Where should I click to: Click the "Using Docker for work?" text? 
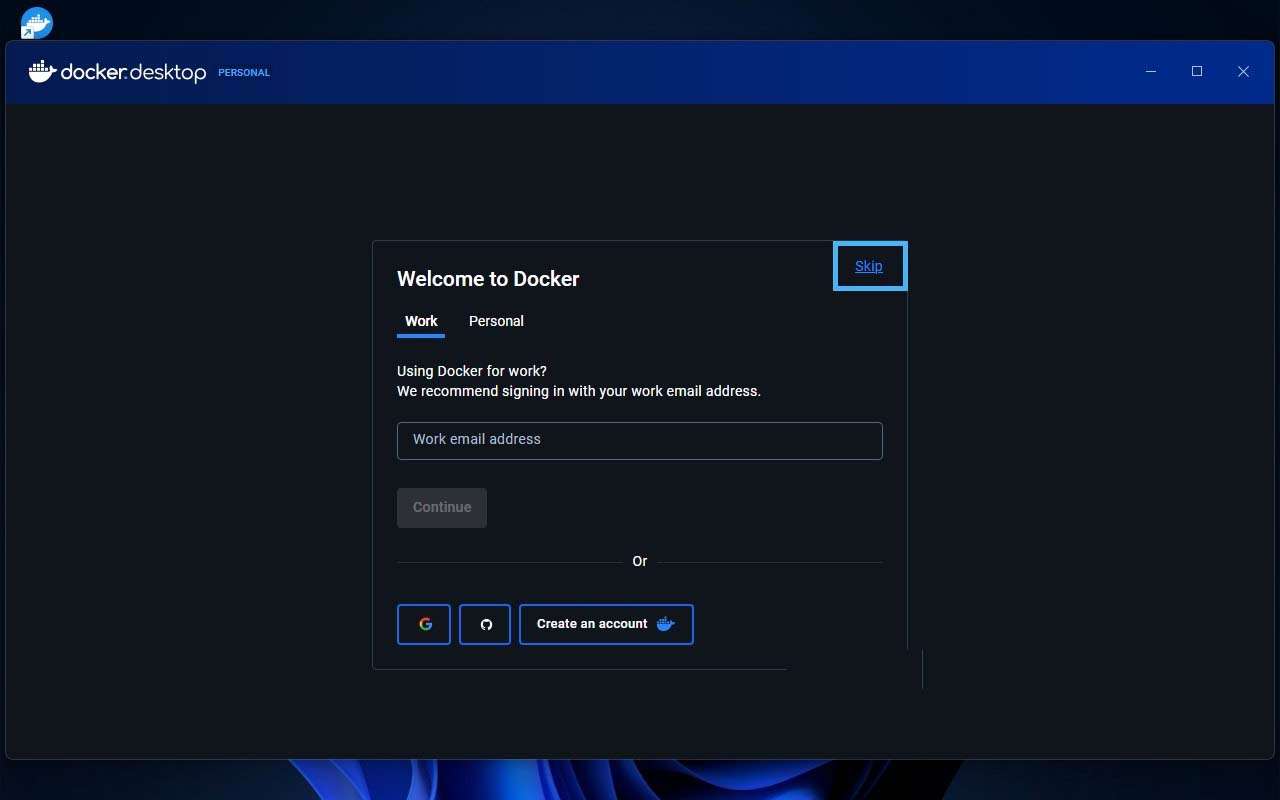[x=472, y=371]
